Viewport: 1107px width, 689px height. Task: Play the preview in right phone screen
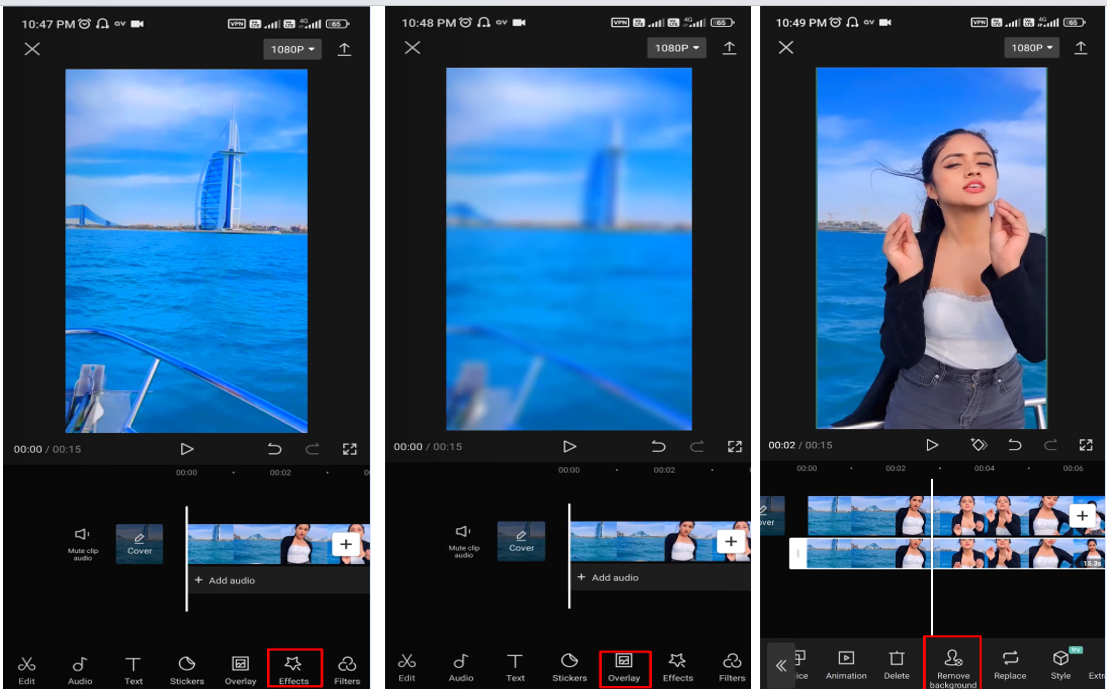[x=932, y=445]
